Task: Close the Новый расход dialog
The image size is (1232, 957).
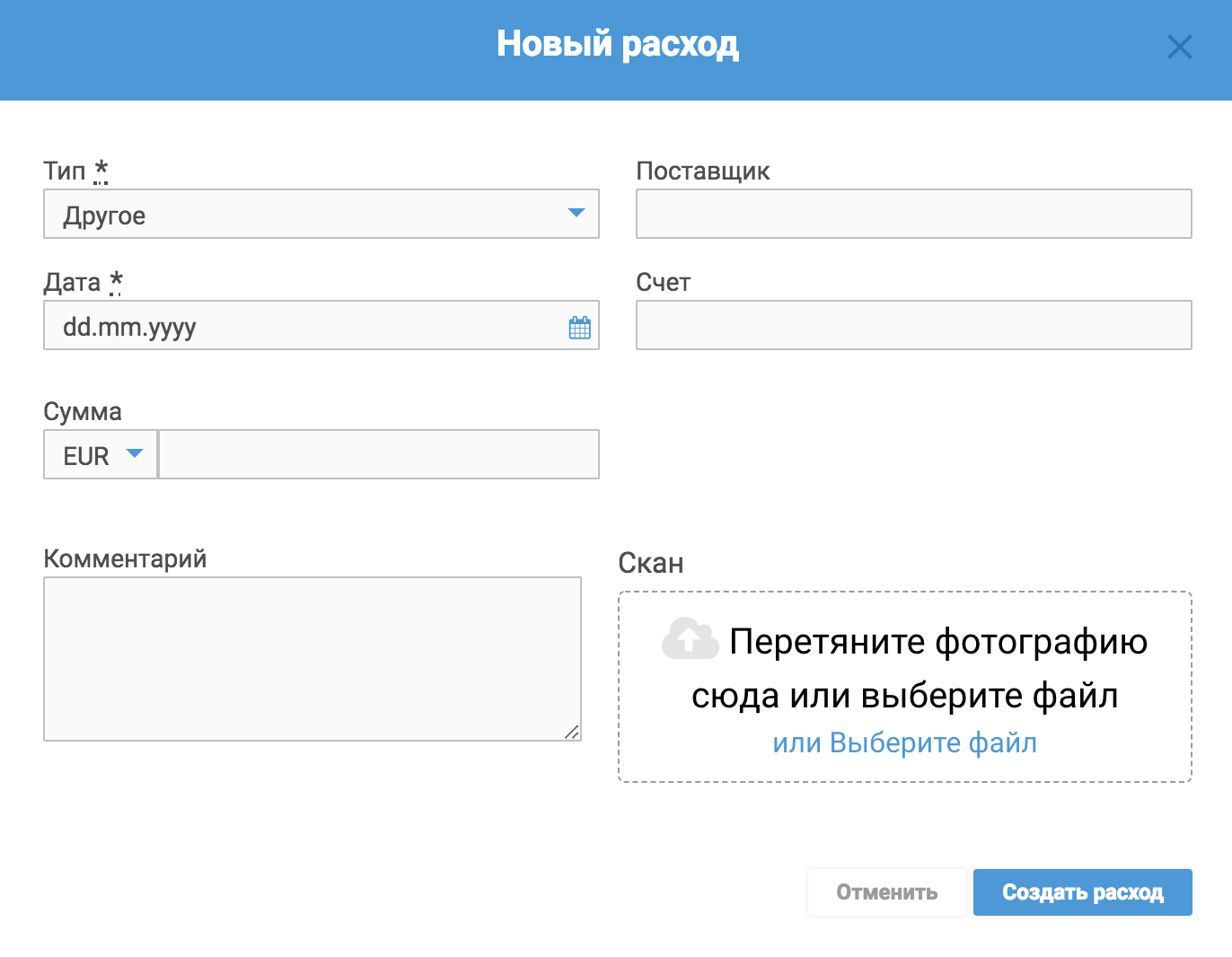Action: click(x=1179, y=47)
